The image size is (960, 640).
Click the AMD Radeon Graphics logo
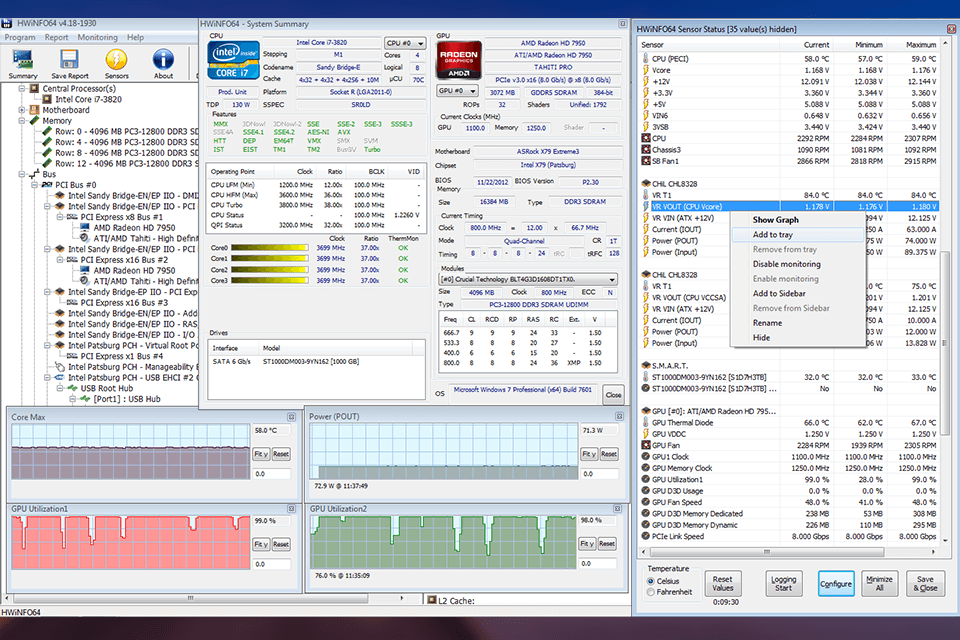(456, 57)
